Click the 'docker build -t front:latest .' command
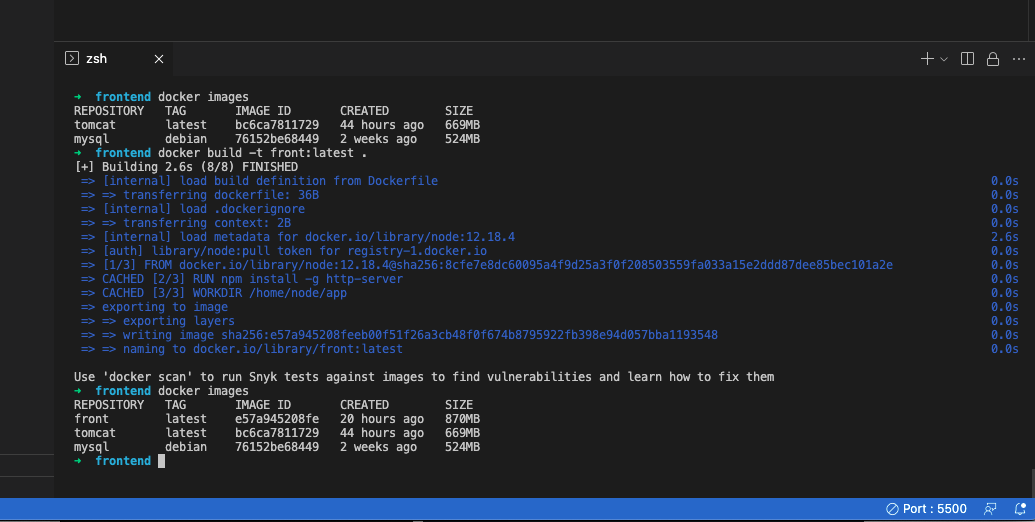Screen dimensions: 1035x522 click(x=263, y=153)
